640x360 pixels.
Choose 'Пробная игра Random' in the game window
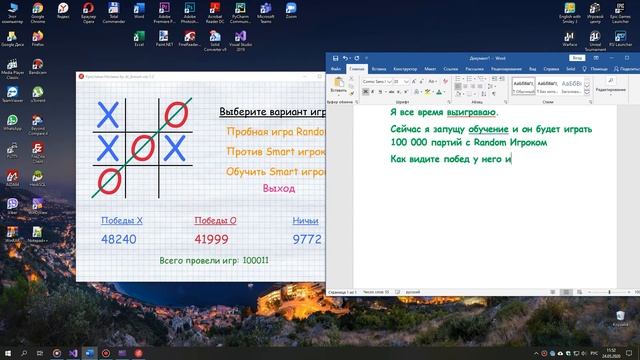pyautogui.click(x=276, y=132)
